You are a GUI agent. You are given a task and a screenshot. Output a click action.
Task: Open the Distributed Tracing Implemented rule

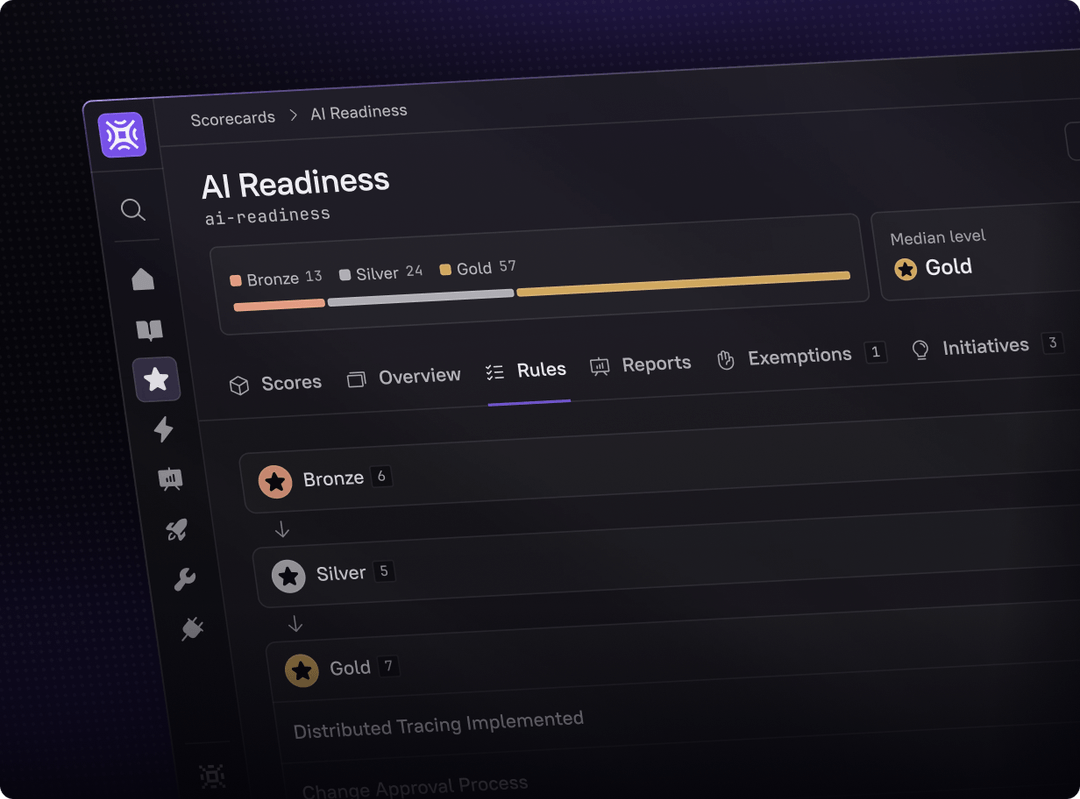click(438, 723)
